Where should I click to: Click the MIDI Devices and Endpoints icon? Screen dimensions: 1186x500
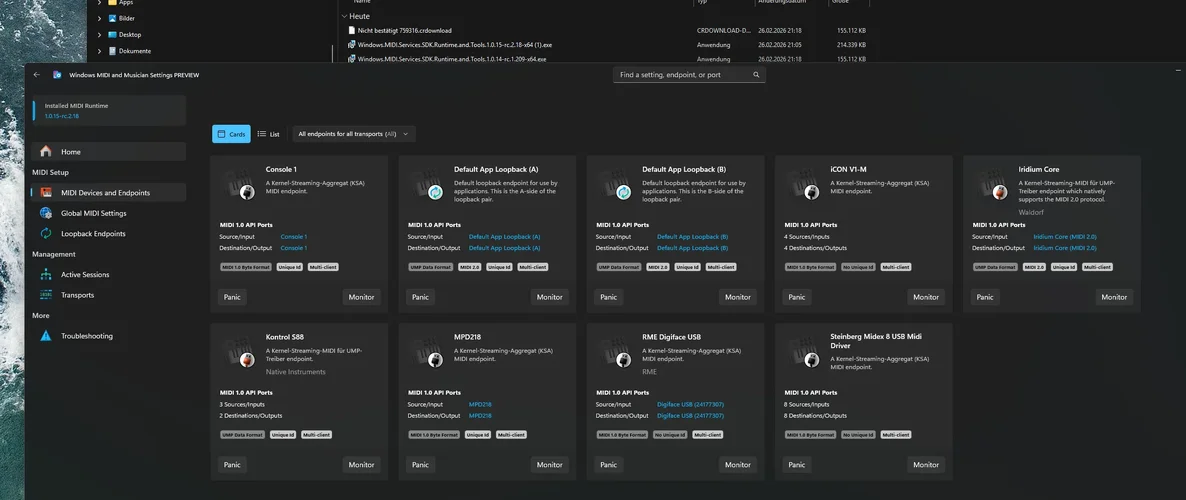pyautogui.click(x=46, y=192)
